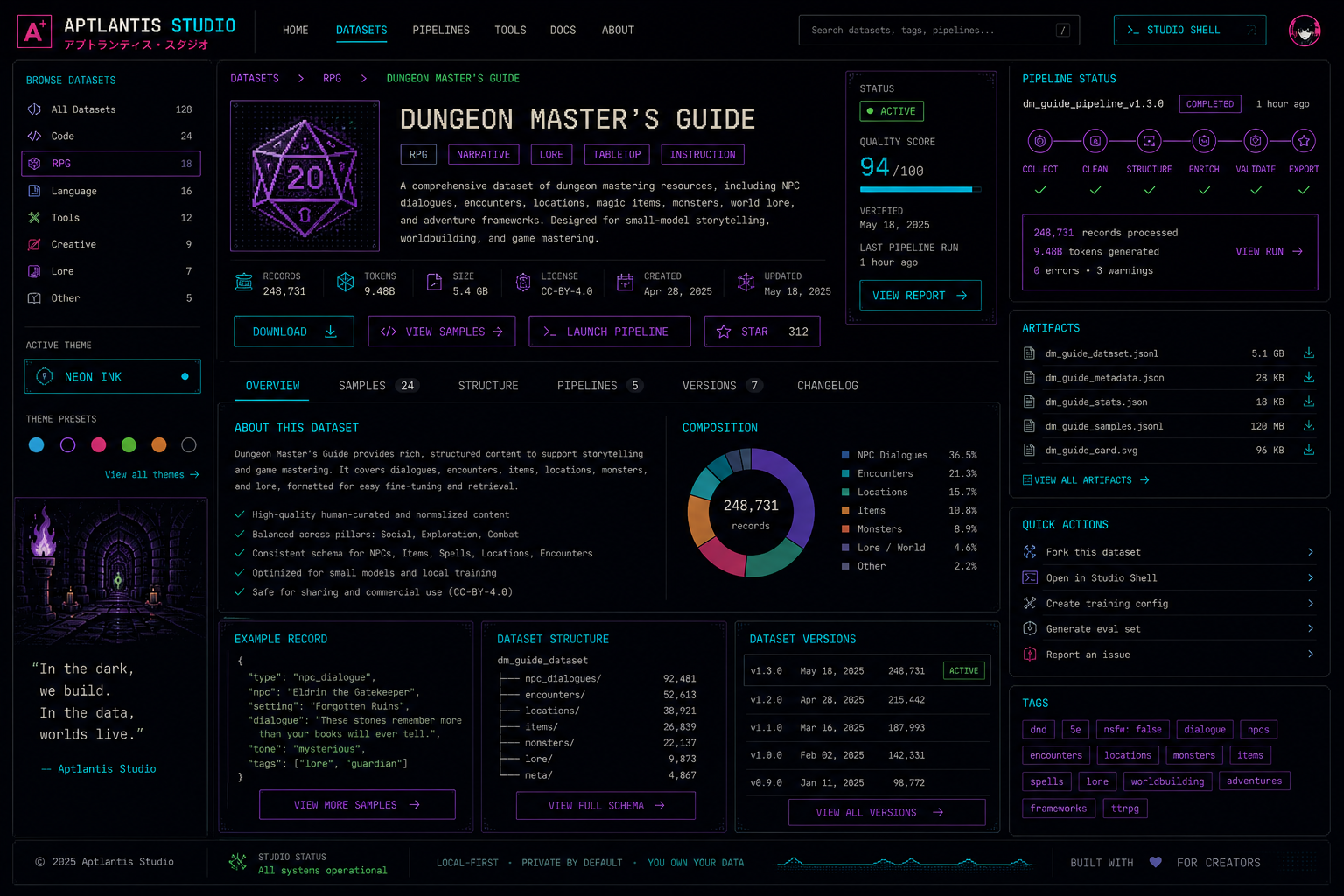1344x896 pixels.
Task: Choose the dark outlined theme preset
Action: [188, 445]
